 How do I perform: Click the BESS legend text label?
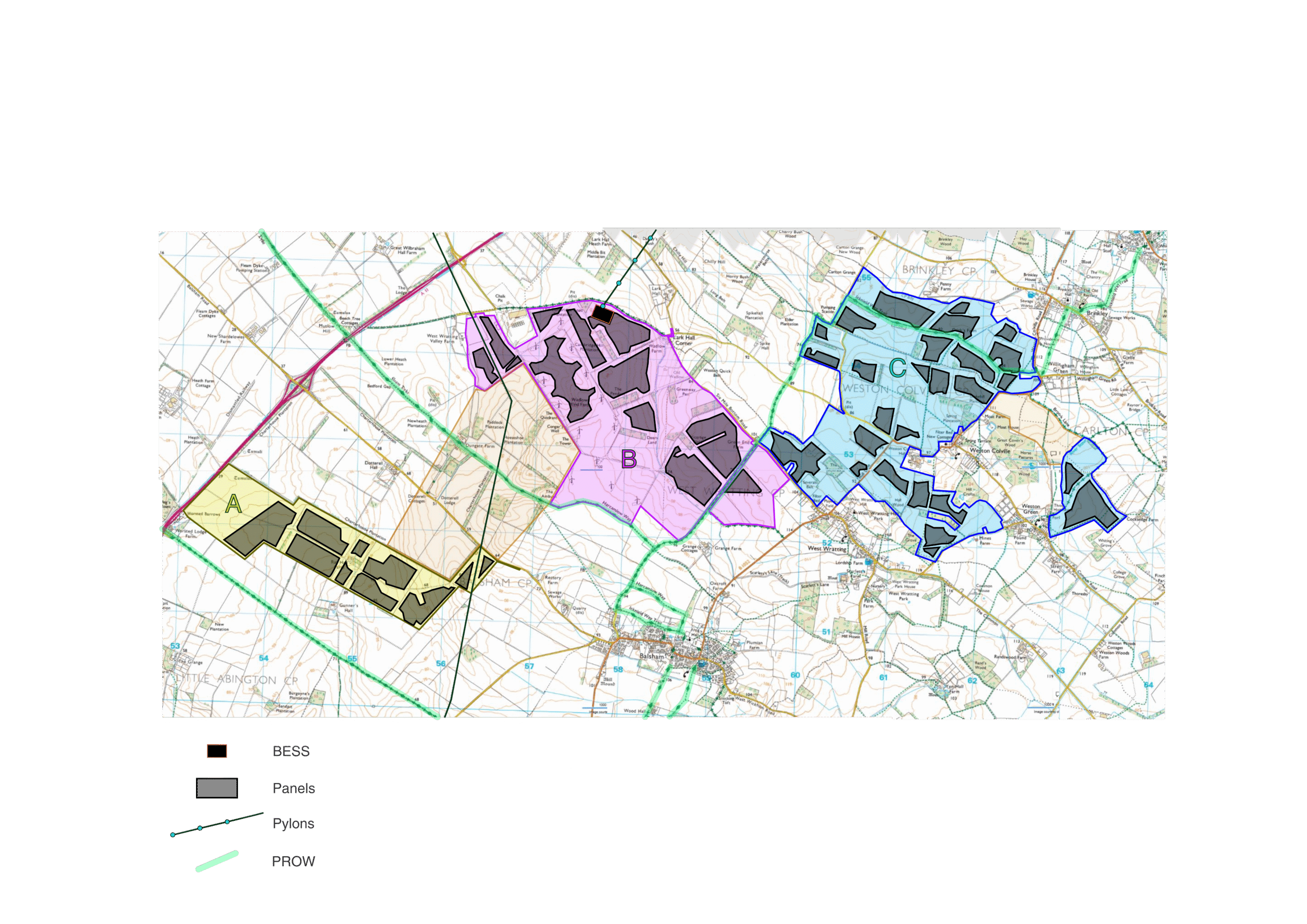click(x=291, y=751)
